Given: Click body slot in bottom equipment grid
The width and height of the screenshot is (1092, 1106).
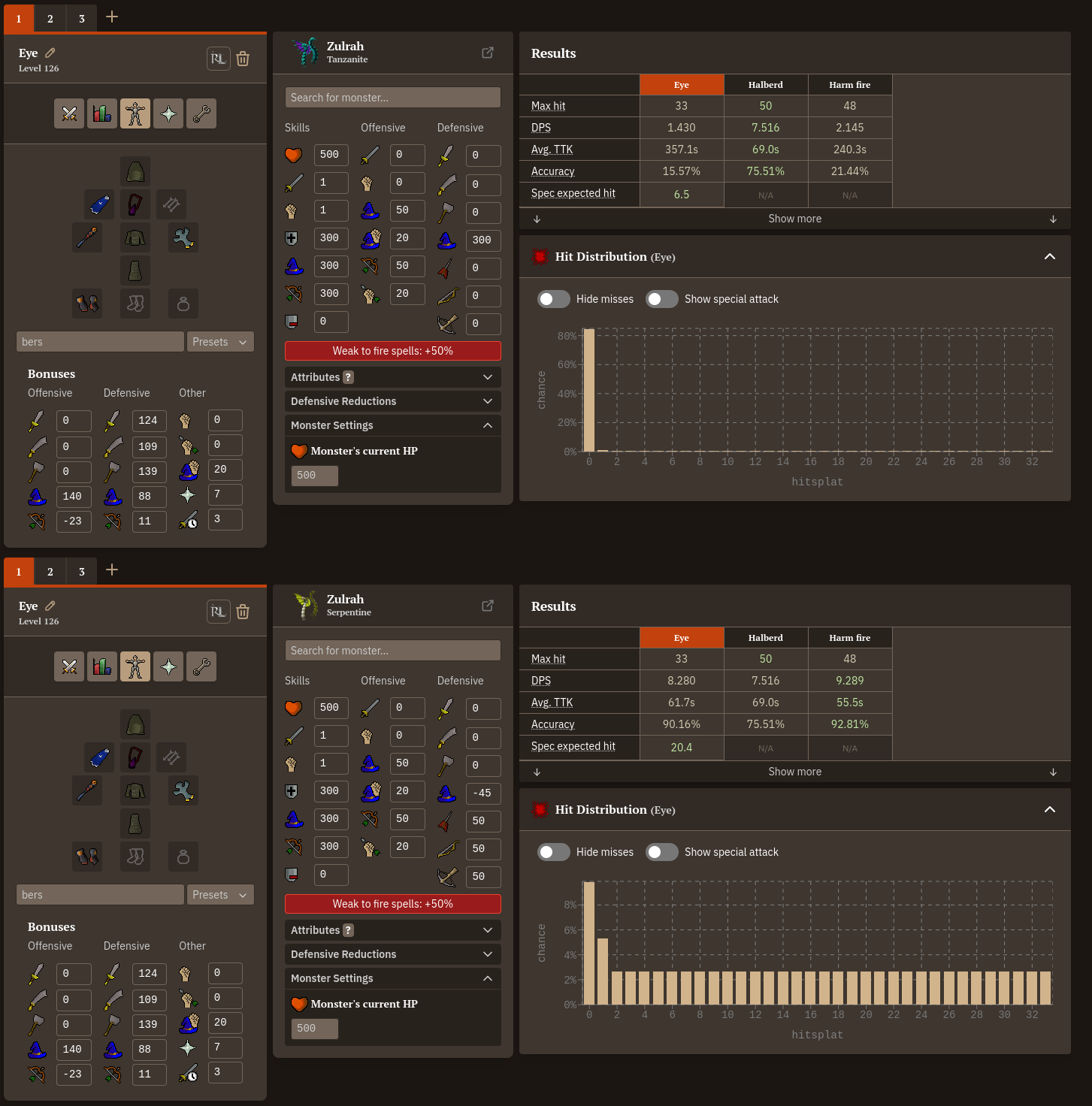Looking at the screenshot, I should click(135, 790).
